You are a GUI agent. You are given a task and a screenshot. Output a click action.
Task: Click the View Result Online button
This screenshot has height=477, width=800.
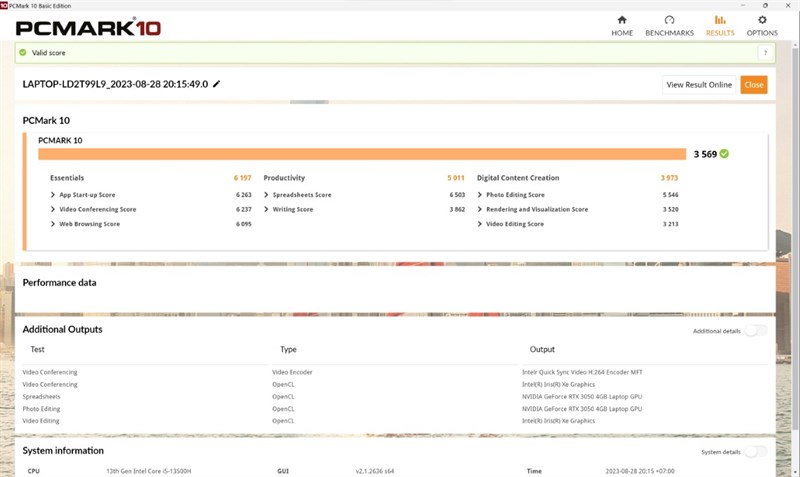click(x=699, y=85)
